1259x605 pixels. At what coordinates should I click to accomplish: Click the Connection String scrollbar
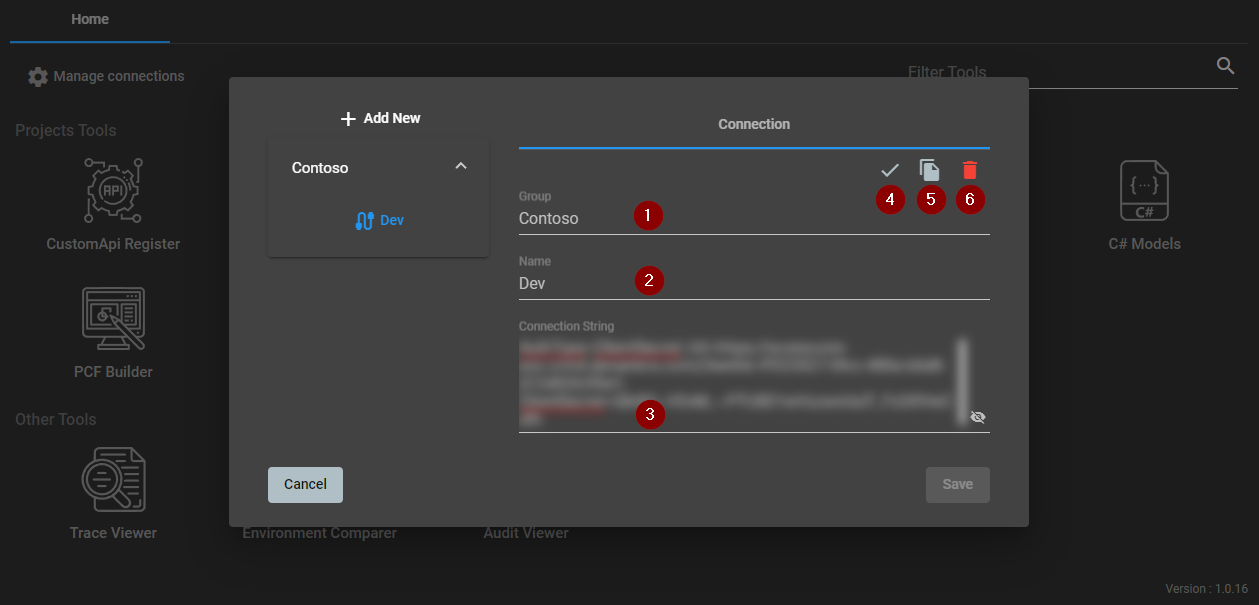(962, 380)
